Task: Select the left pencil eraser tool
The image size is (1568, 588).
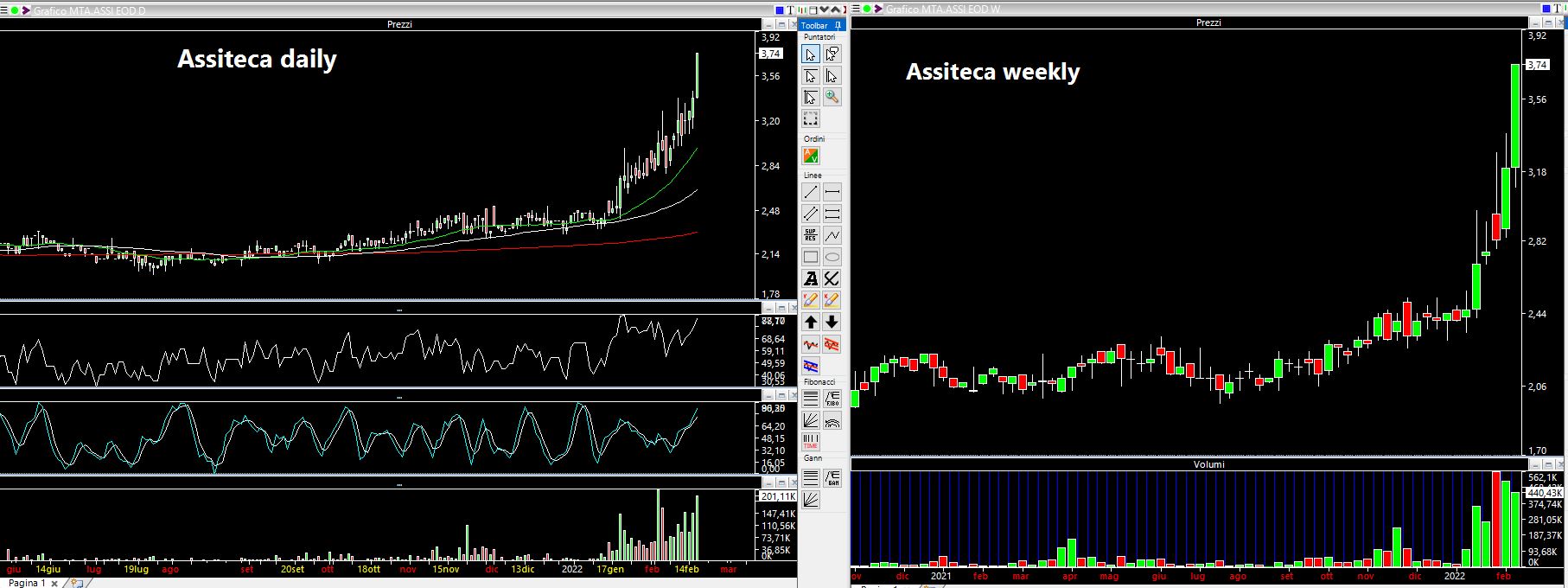Action: [810, 300]
